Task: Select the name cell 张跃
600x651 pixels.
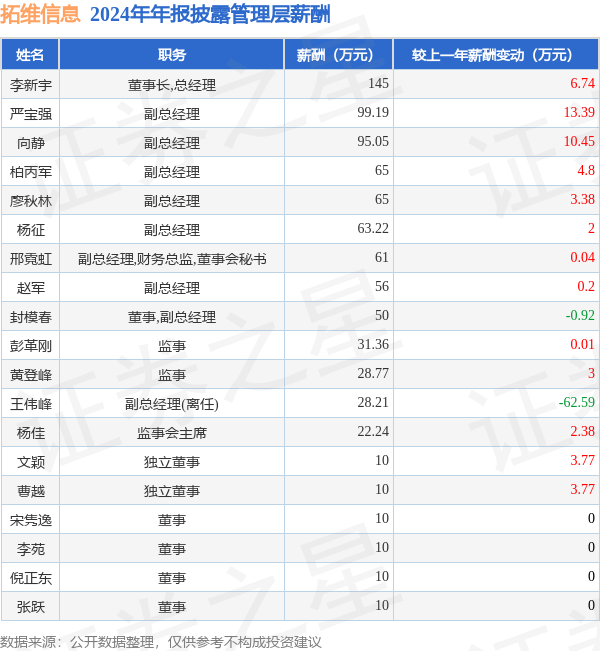Action: 31,608
